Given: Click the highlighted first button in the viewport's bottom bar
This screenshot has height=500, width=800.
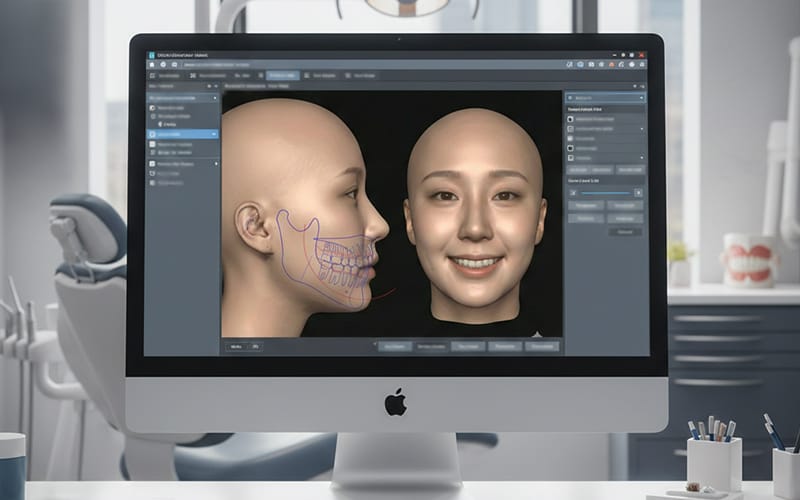Looking at the screenshot, I should coord(395,346).
